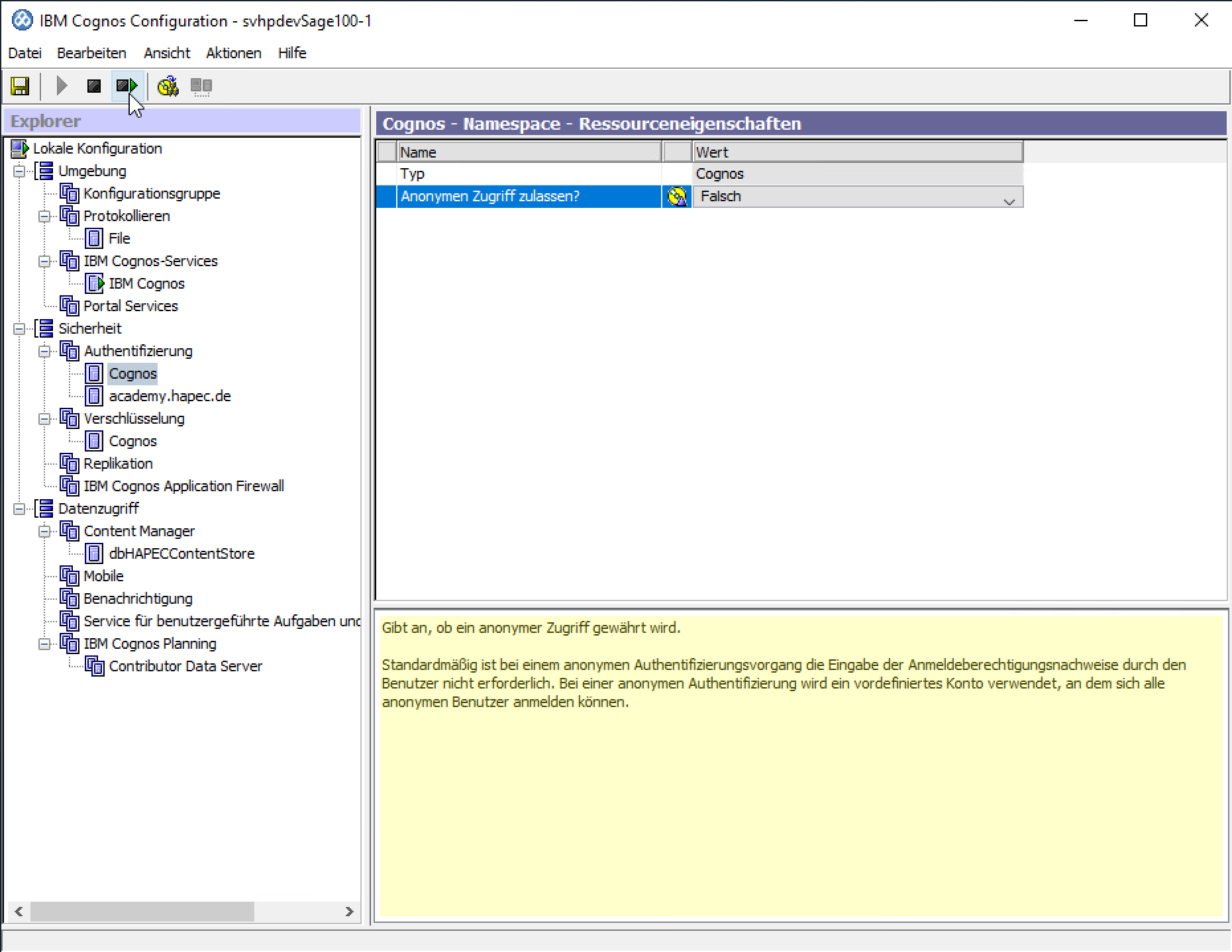Collapse the Datenzugriff tree branch
Image resolution: width=1232 pixels, height=952 pixels.
pyautogui.click(x=20, y=509)
